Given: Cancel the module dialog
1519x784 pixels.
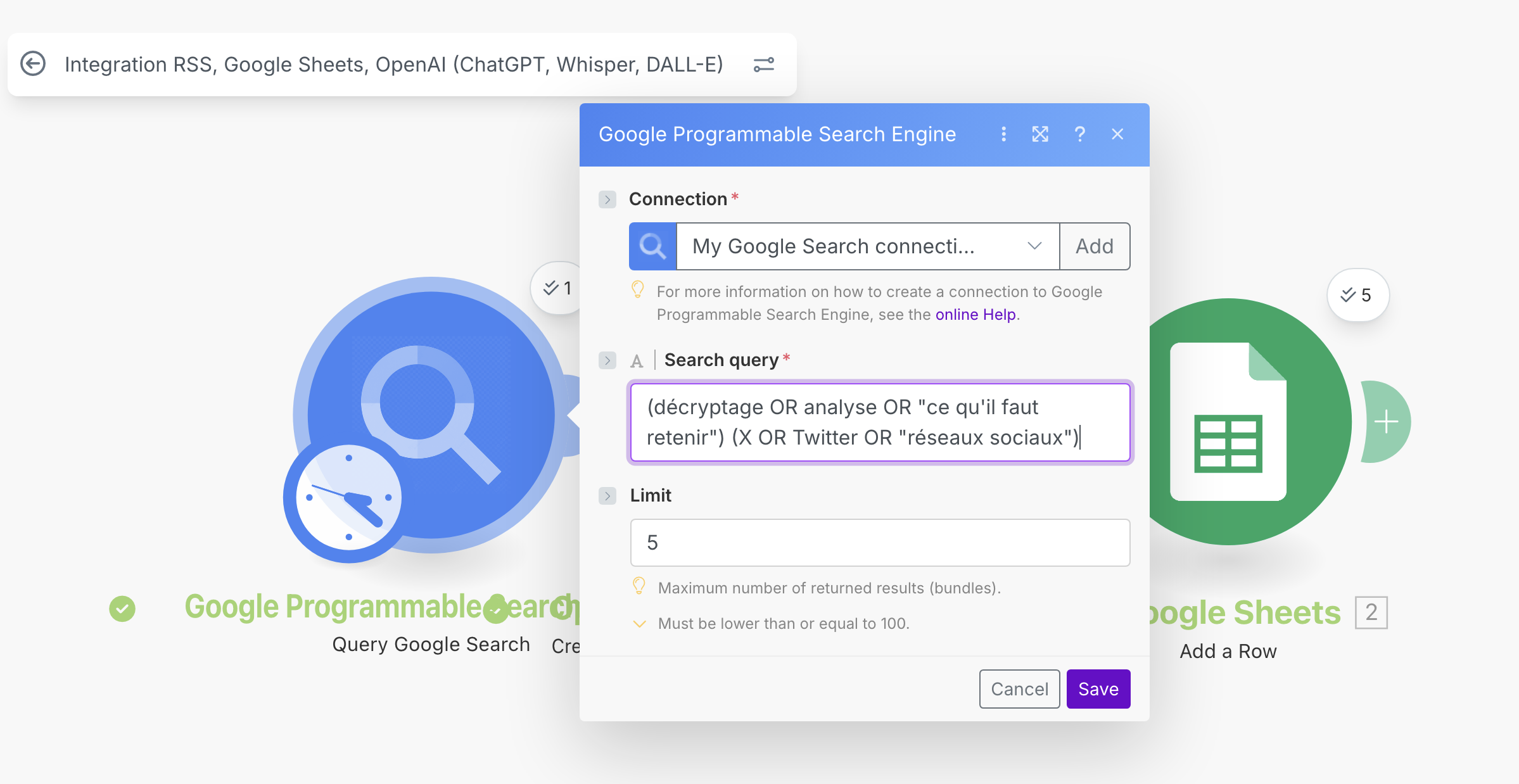Looking at the screenshot, I should tap(1019, 689).
